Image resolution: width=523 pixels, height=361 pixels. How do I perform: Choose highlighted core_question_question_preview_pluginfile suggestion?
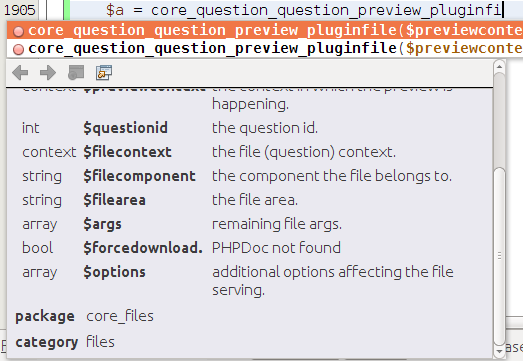[x=265, y=31]
